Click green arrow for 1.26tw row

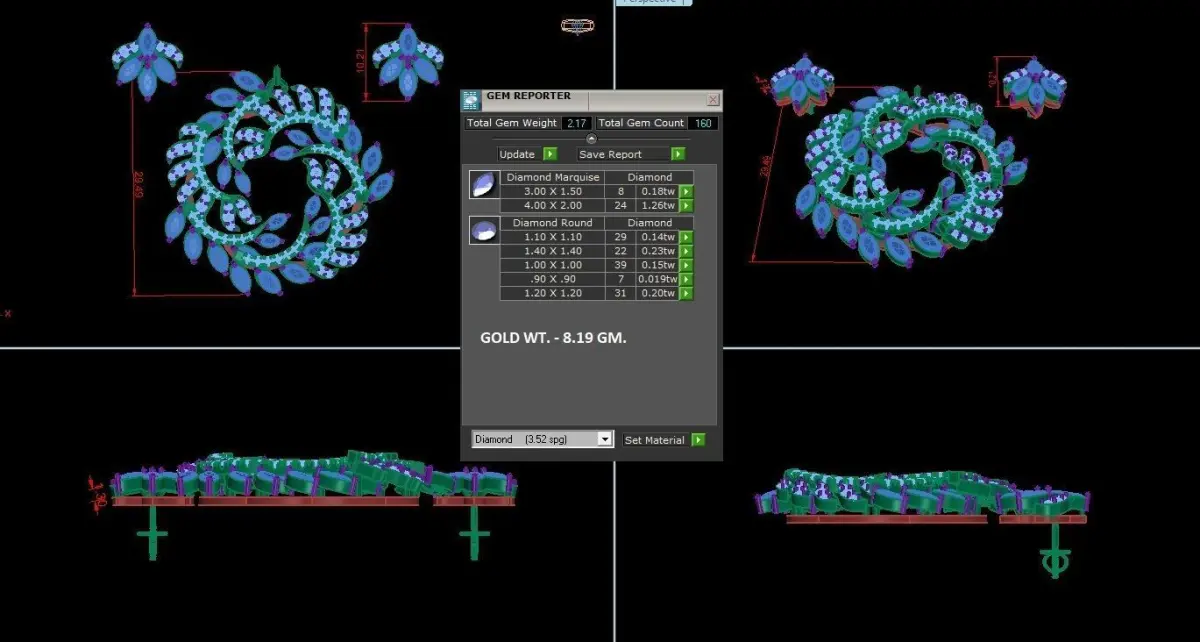686,206
